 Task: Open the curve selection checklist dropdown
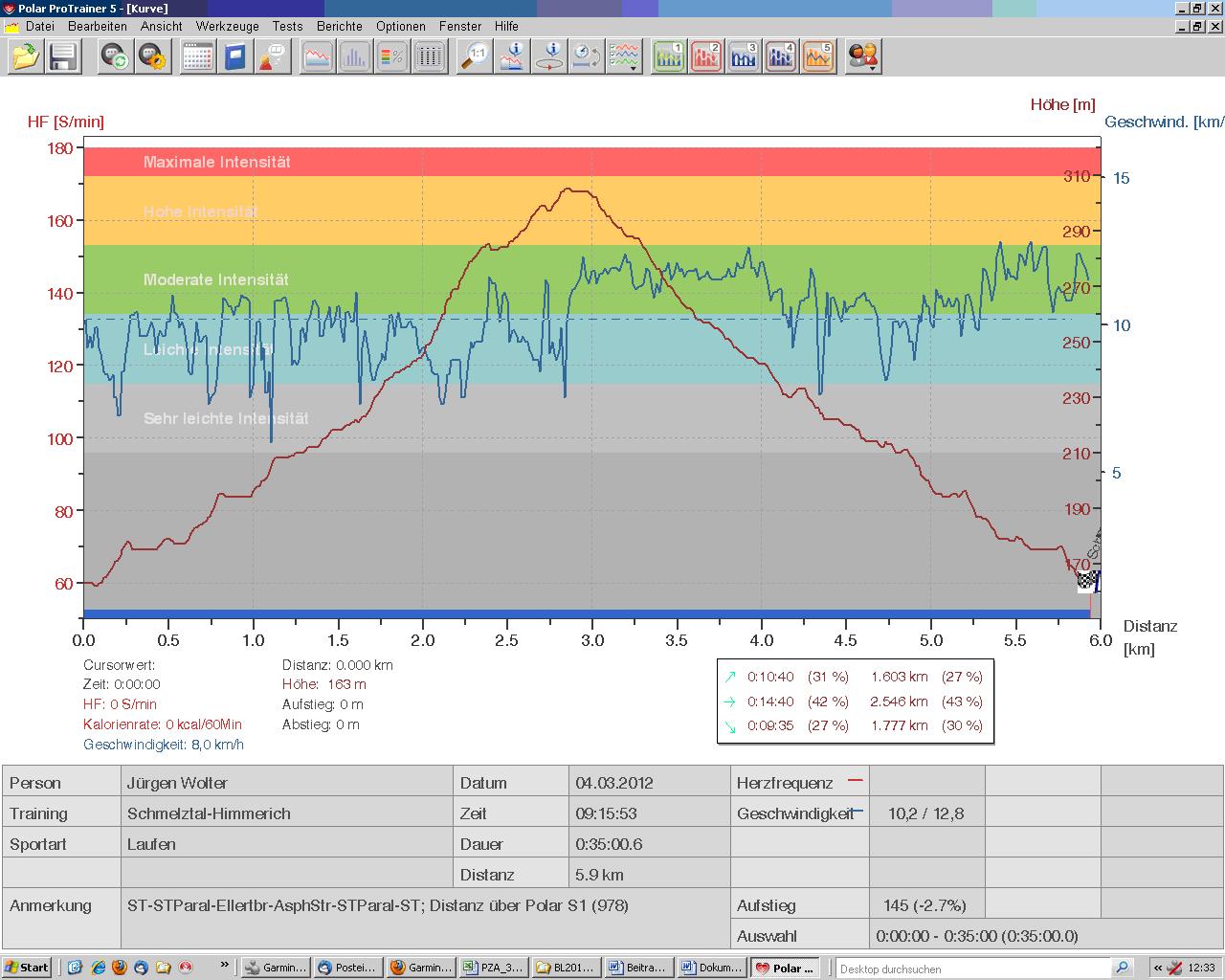pos(625,57)
